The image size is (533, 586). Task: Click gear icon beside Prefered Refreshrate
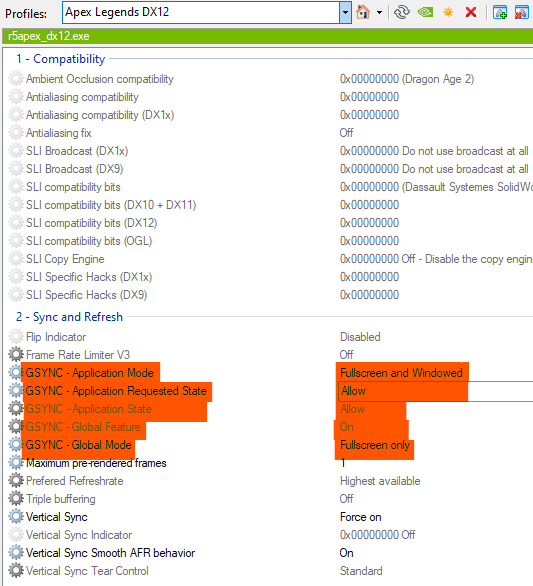(x=16, y=480)
